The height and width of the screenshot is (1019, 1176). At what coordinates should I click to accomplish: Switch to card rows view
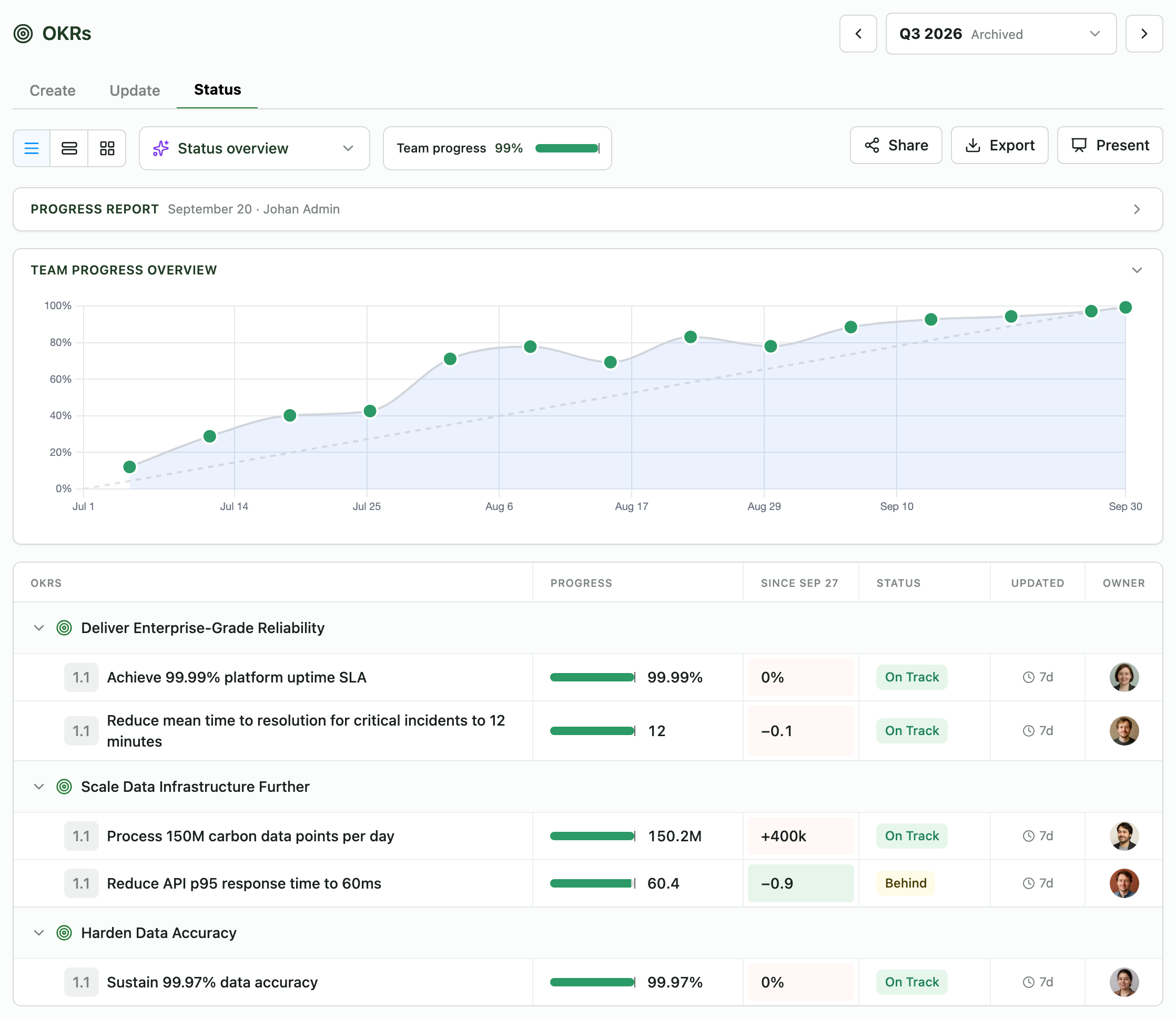(69, 148)
